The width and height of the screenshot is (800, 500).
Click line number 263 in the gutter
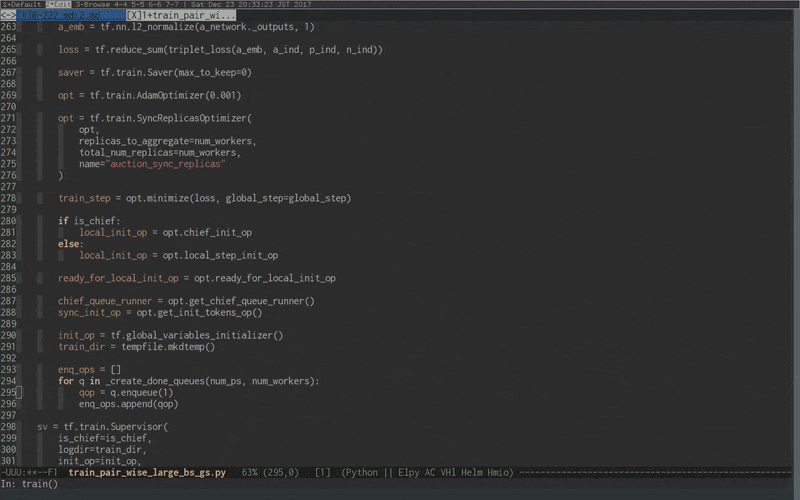click(x=8, y=27)
